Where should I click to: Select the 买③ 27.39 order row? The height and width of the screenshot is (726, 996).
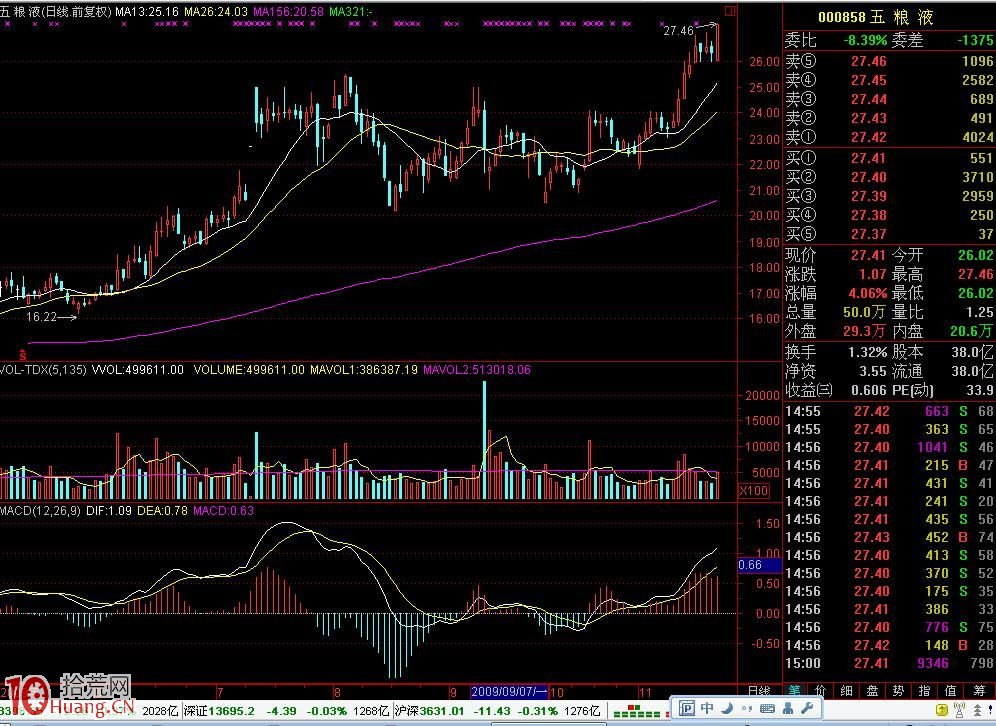point(889,196)
